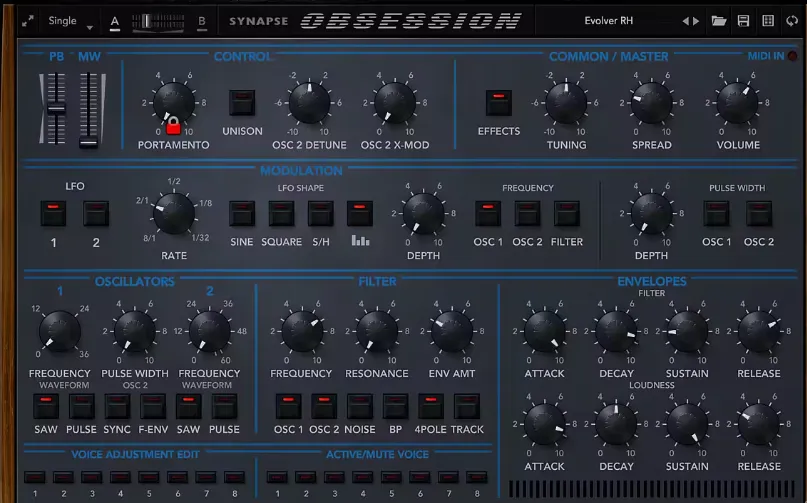Click the filter envelope SUSTAIN knob
The image size is (807, 503).
click(x=687, y=331)
